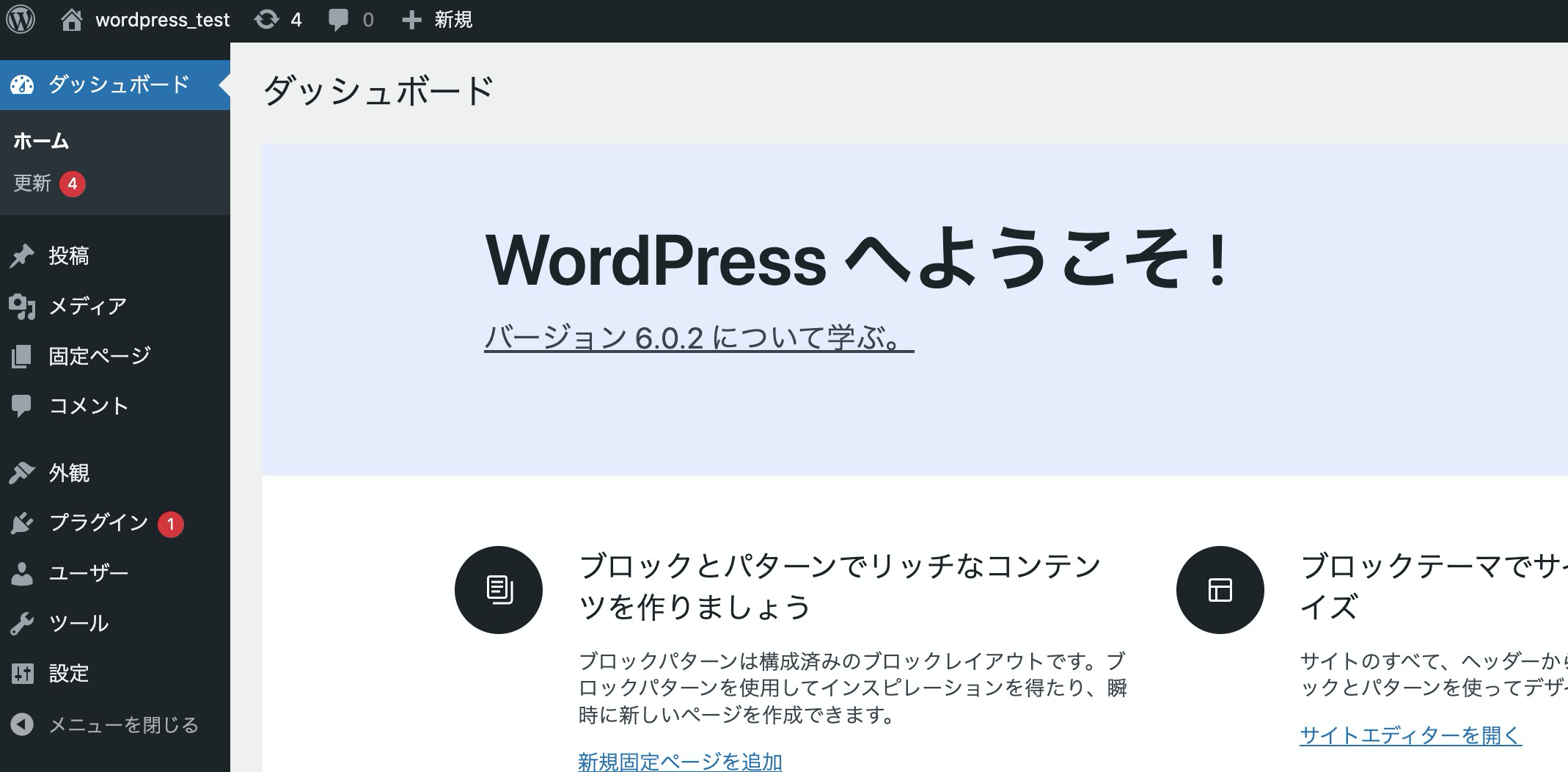Screen dimensions: 1568x772
Task: Open the updates icon in admin bar
Action: point(266,20)
